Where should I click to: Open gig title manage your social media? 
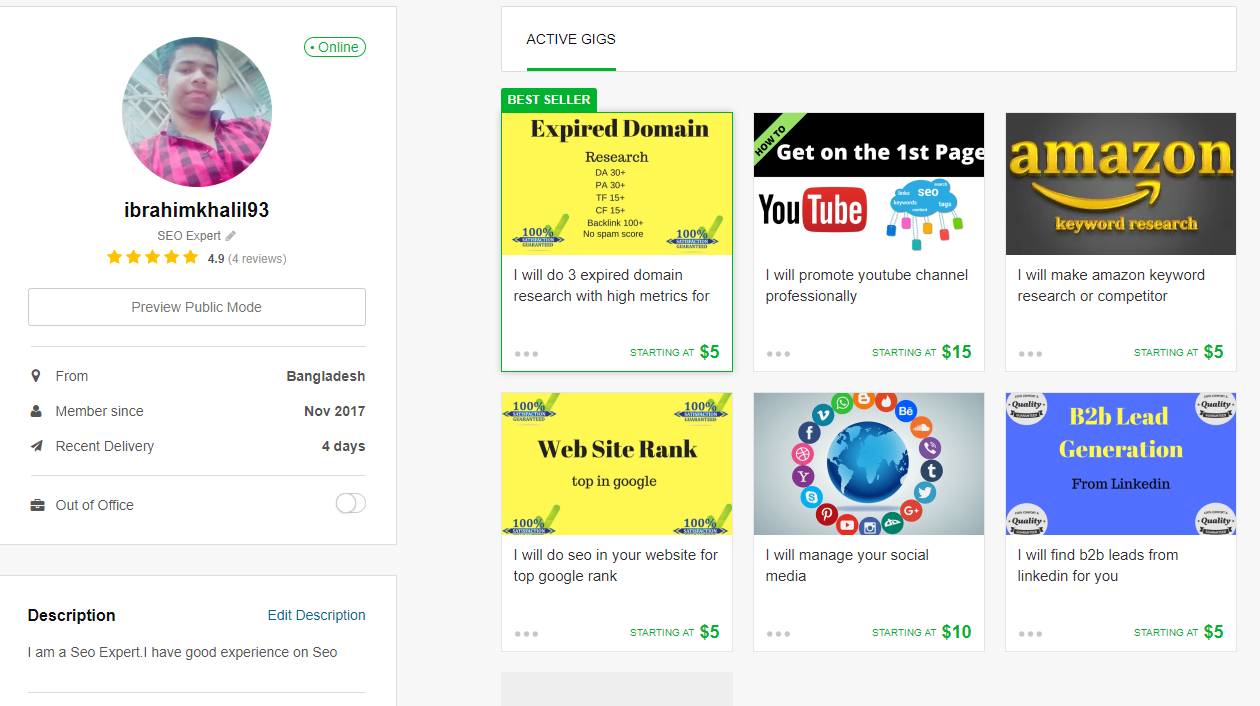[847, 566]
